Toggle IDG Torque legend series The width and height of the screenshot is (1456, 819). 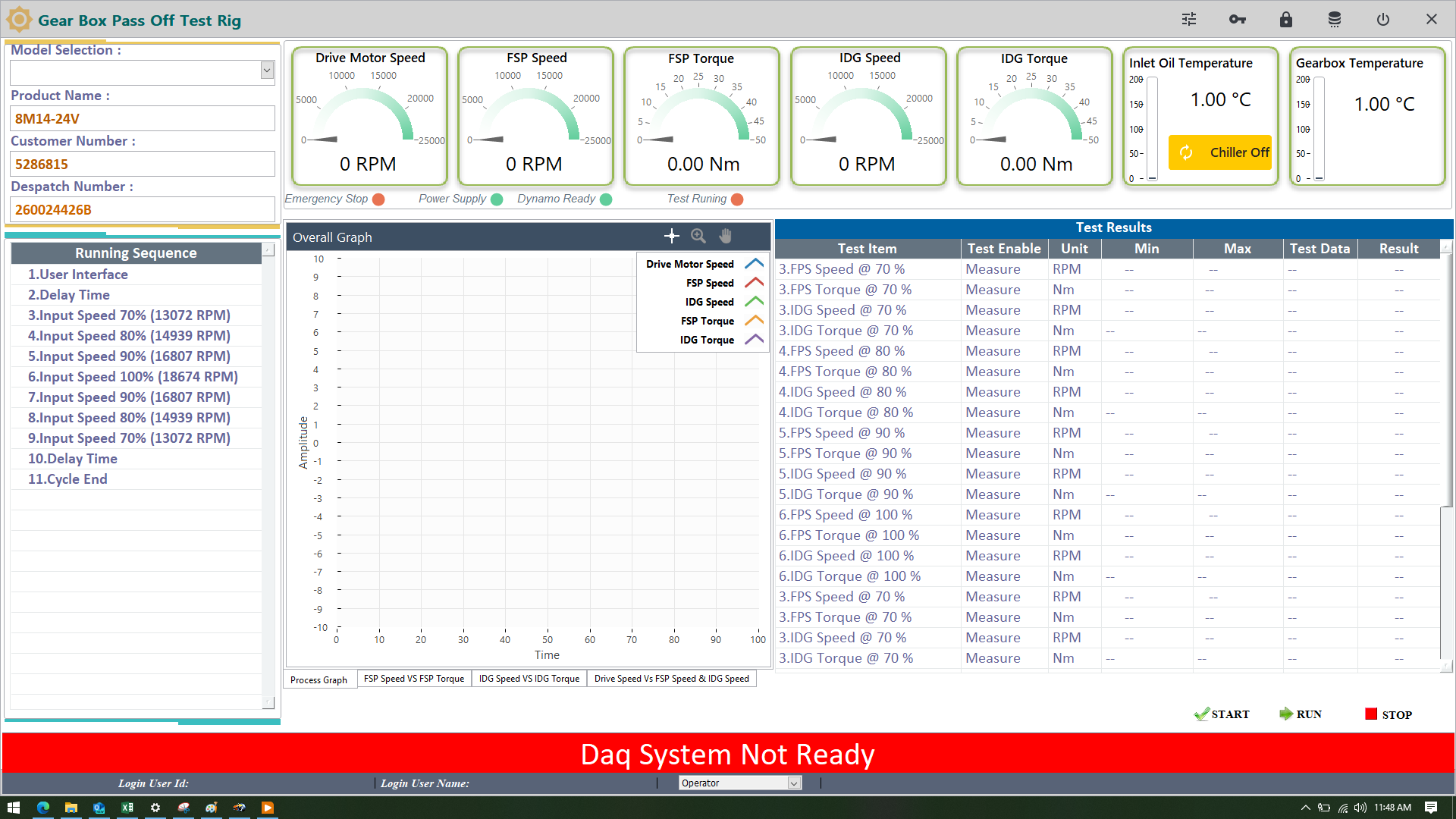[706, 340]
